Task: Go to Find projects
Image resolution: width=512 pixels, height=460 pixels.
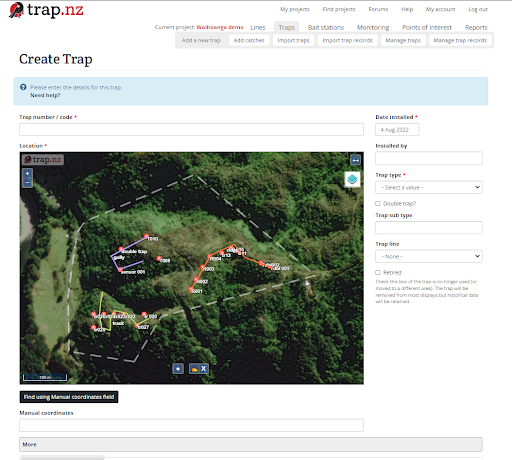Action: [x=339, y=9]
